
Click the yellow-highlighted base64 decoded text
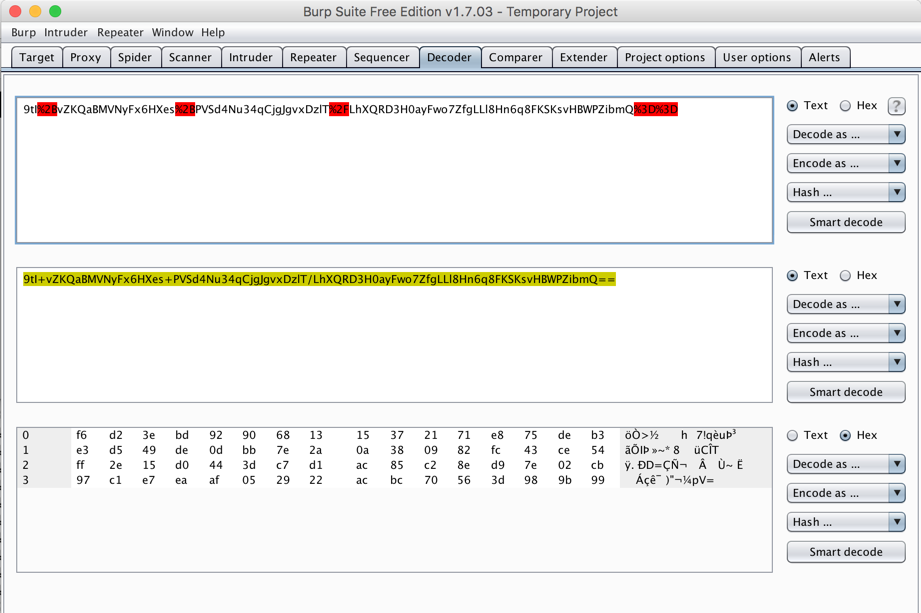coord(320,279)
